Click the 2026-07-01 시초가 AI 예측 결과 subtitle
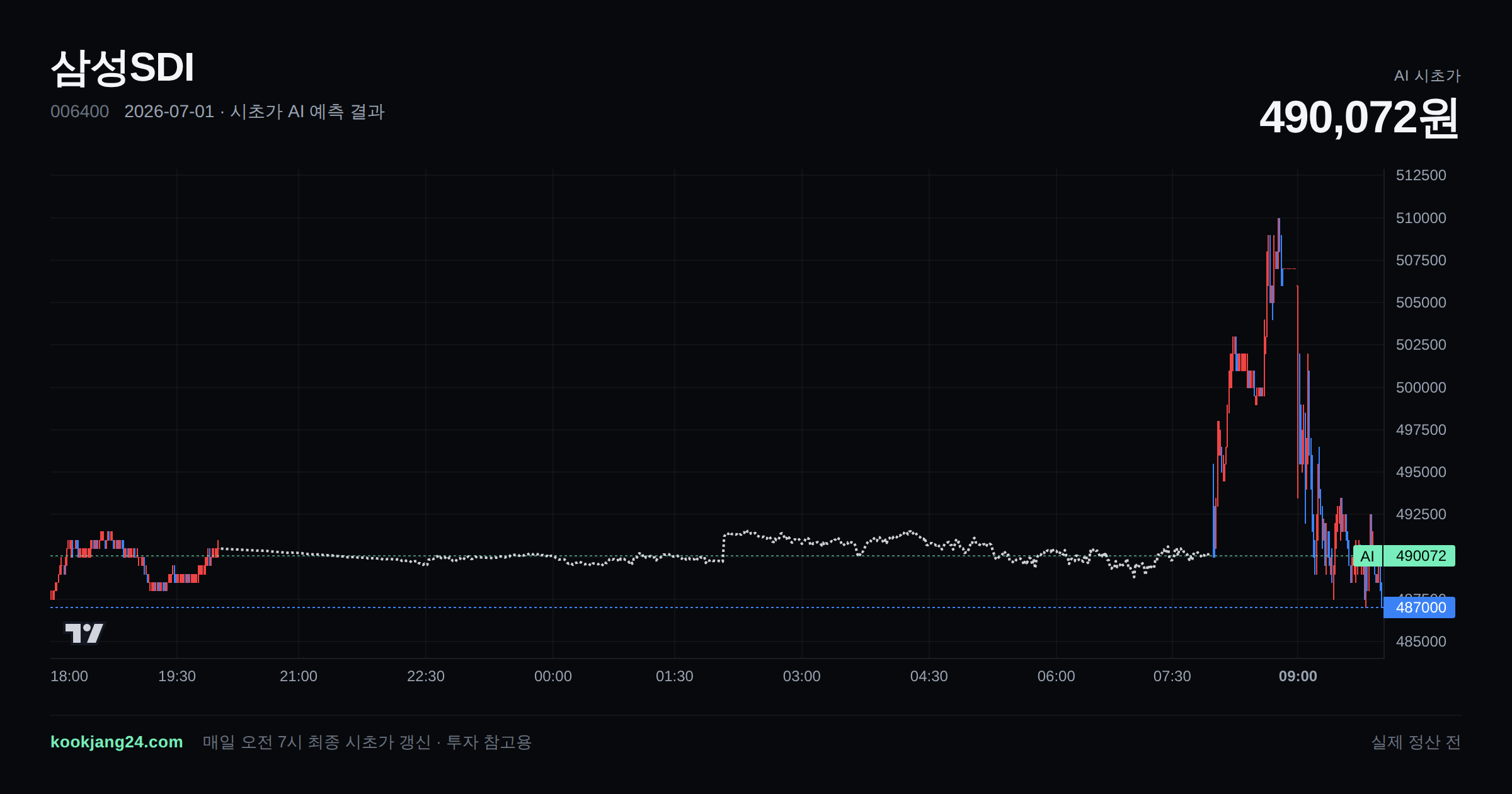Image resolution: width=1512 pixels, height=794 pixels. (255, 112)
